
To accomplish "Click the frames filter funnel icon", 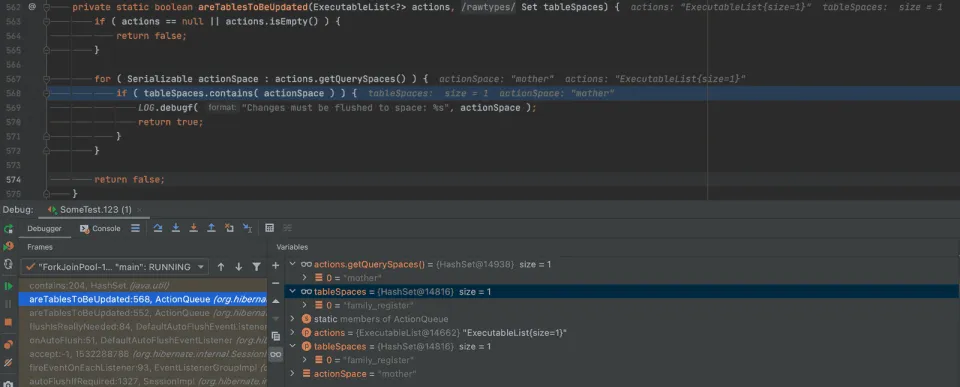I will tap(257, 267).
